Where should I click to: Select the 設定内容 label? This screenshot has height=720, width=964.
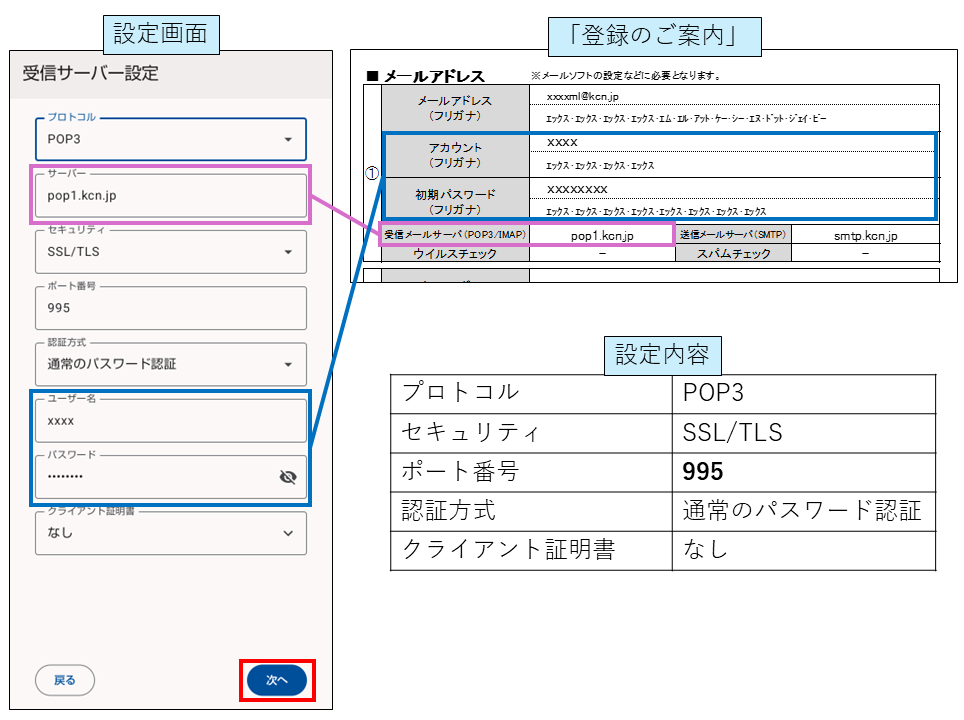tap(663, 354)
